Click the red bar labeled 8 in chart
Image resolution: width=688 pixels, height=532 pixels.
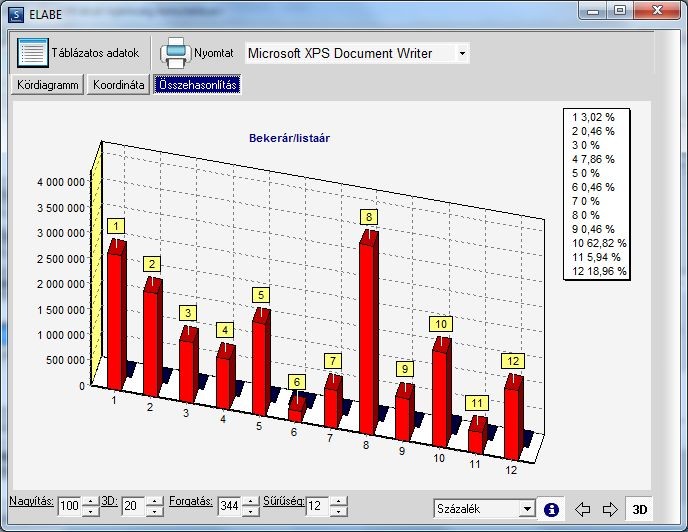coord(369,332)
